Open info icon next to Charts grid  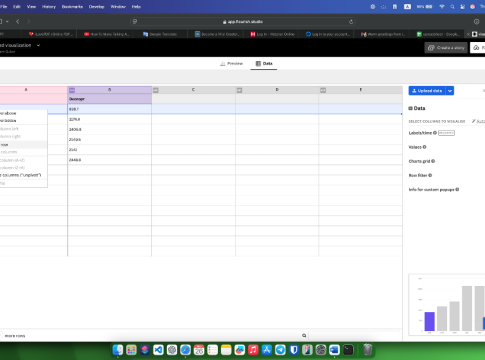coord(433,161)
